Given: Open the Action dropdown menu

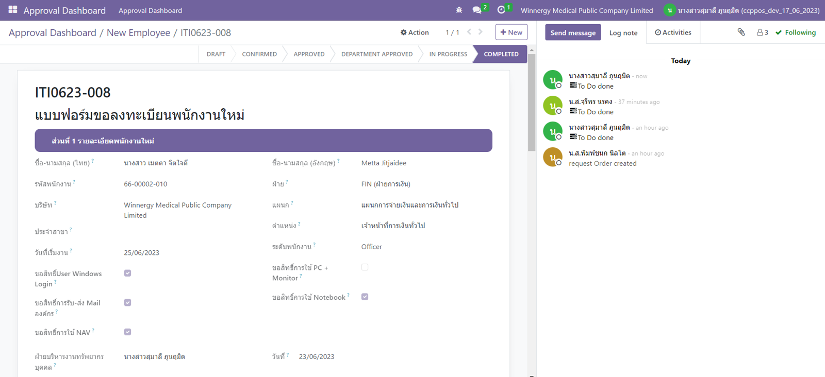Looking at the screenshot, I should click(x=415, y=32).
